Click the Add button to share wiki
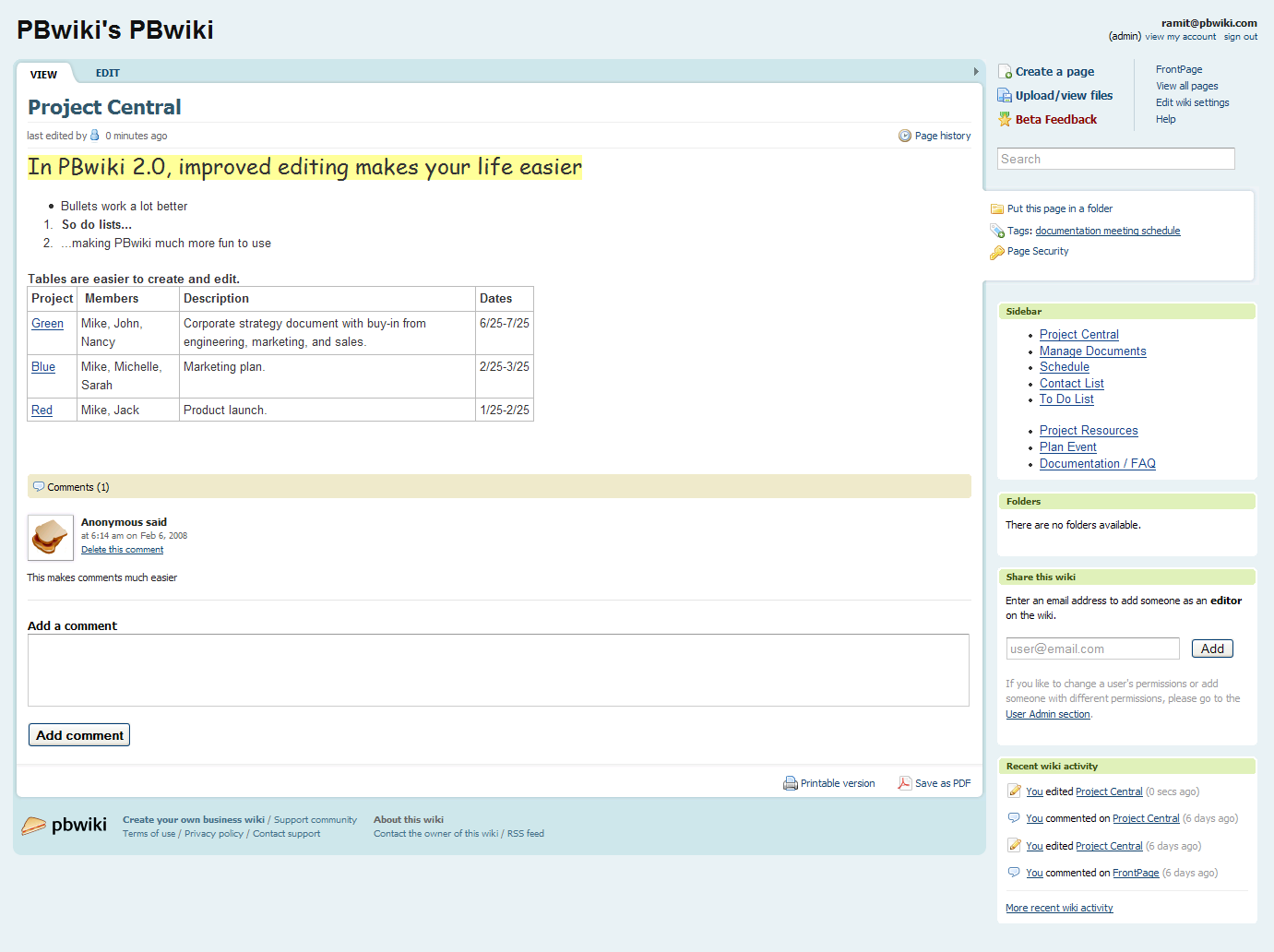Screen dimensions: 1274x952 [x=1212, y=649]
